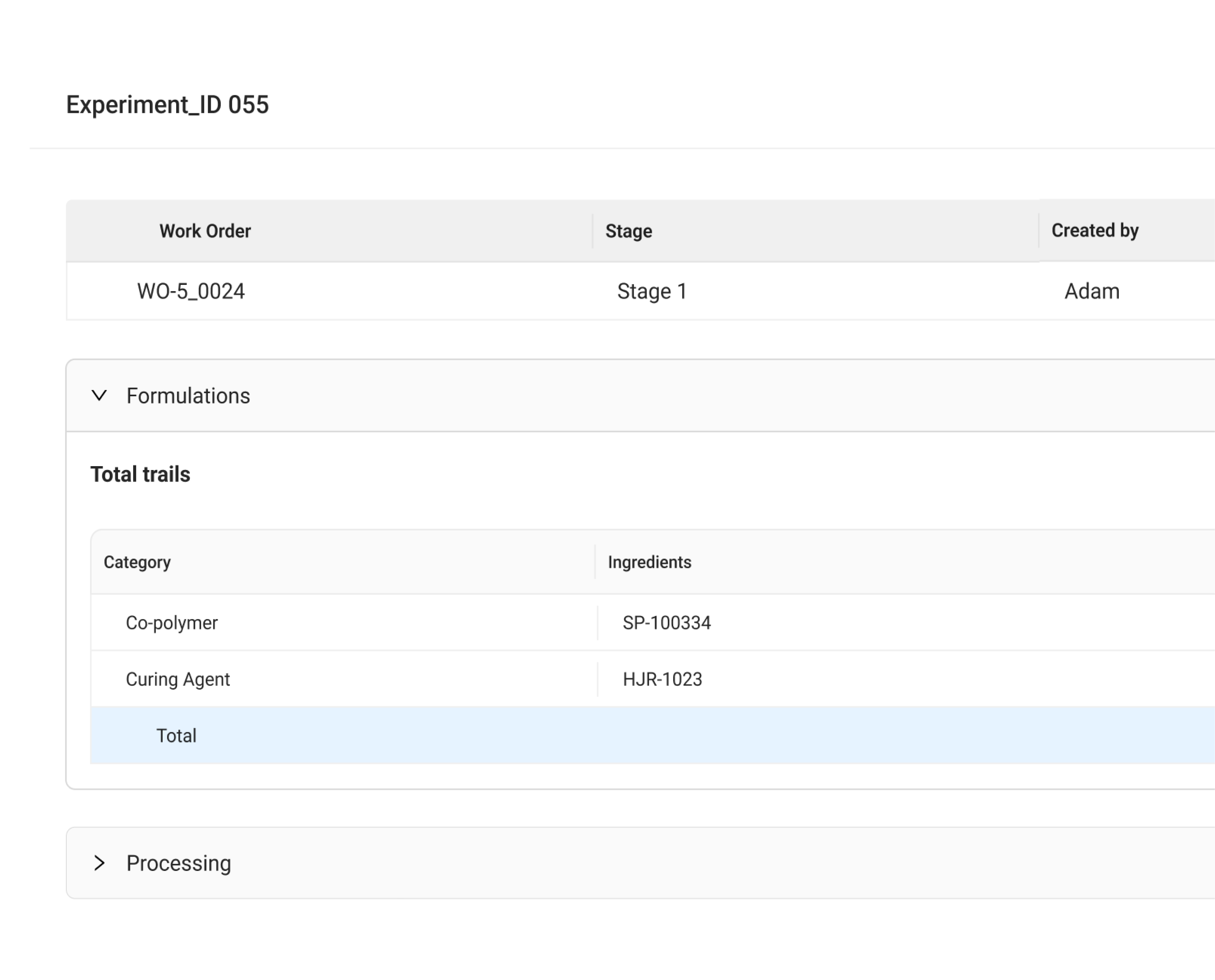The image size is (1215, 980).
Task: Click the Stage 1 cell
Action: click(x=652, y=291)
